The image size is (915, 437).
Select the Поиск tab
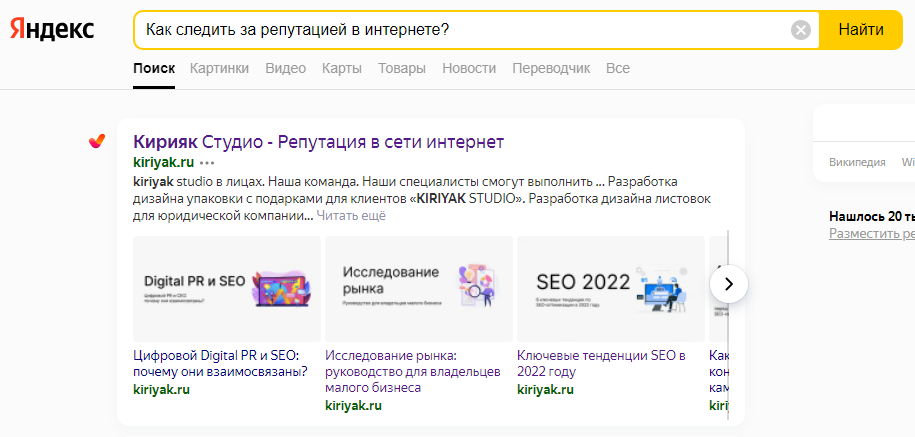coord(154,68)
